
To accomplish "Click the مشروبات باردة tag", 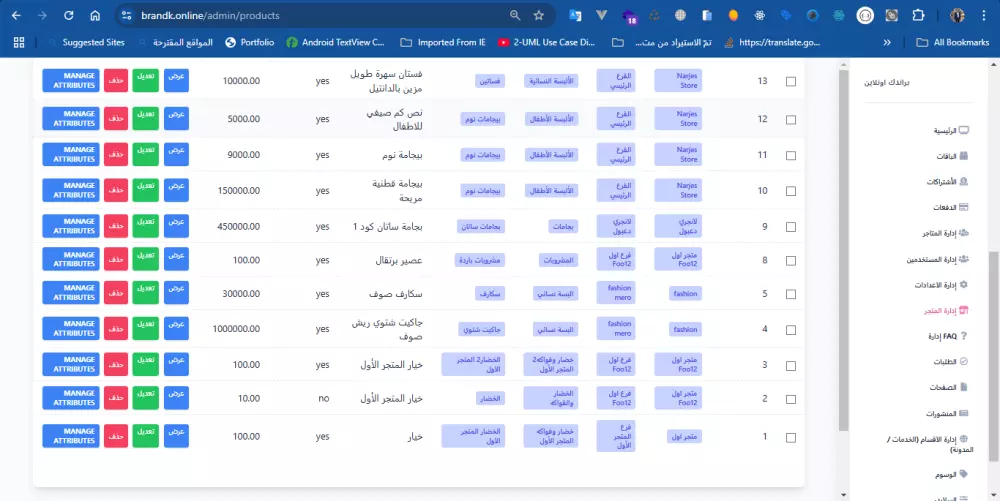I will click(x=480, y=260).
